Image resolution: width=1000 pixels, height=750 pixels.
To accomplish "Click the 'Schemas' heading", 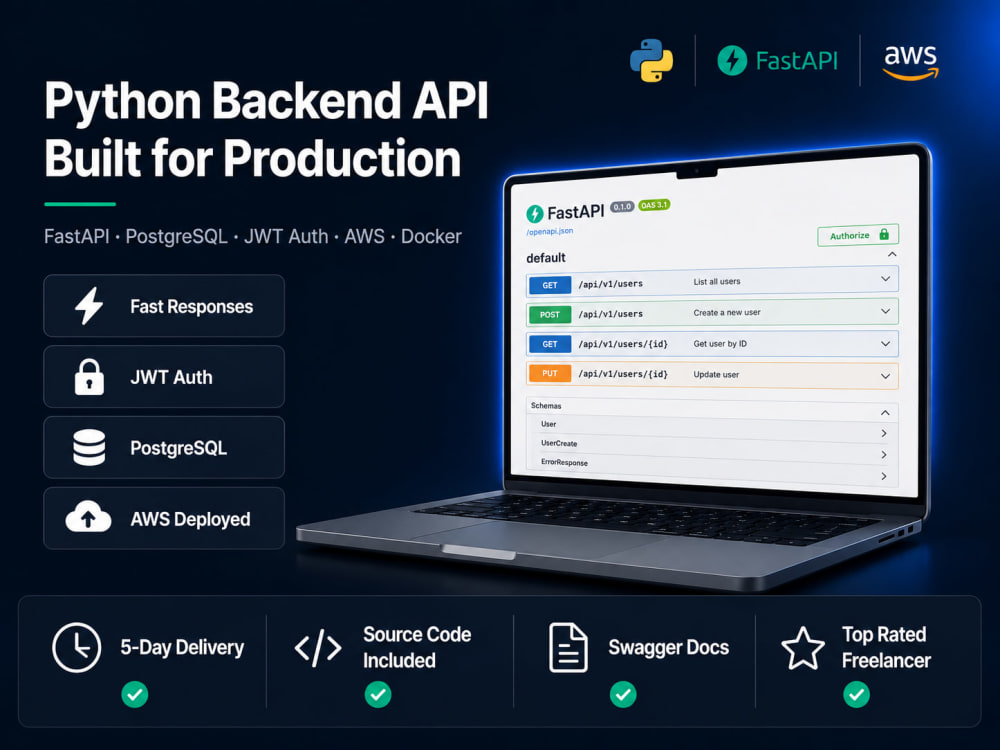I will click(546, 406).
